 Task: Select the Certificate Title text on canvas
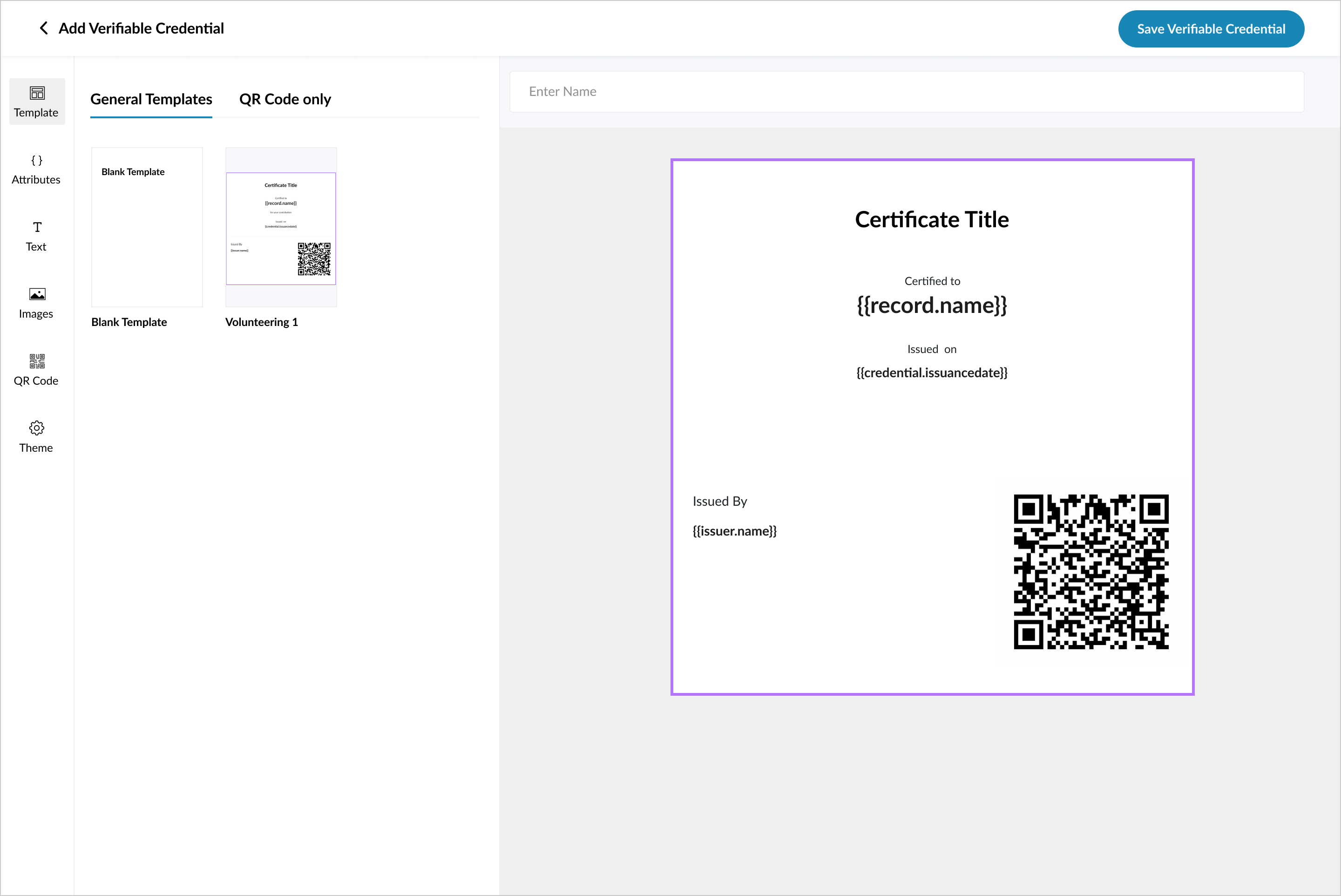click(931, 220)
